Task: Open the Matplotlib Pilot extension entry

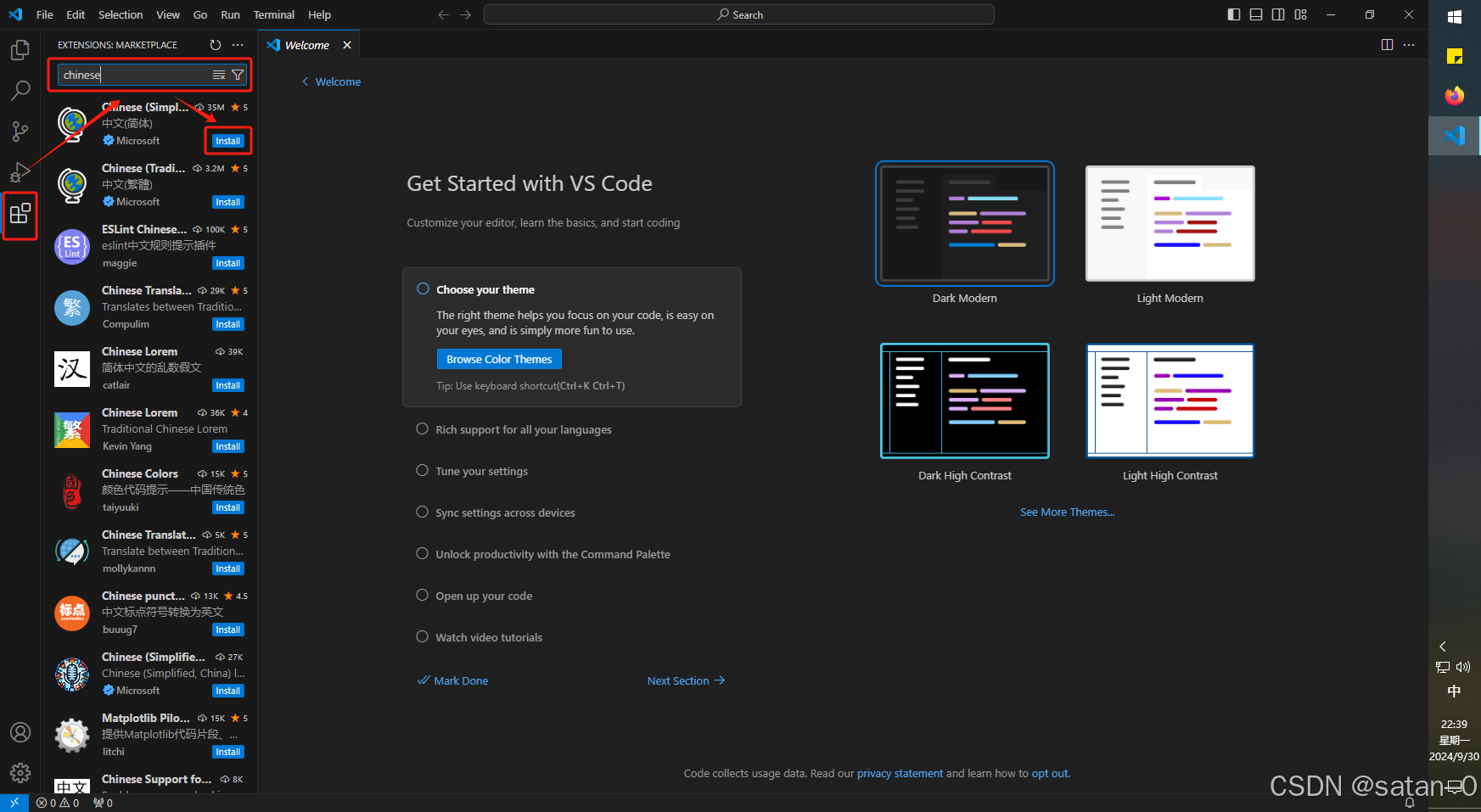Action: [x=149, y=735]
